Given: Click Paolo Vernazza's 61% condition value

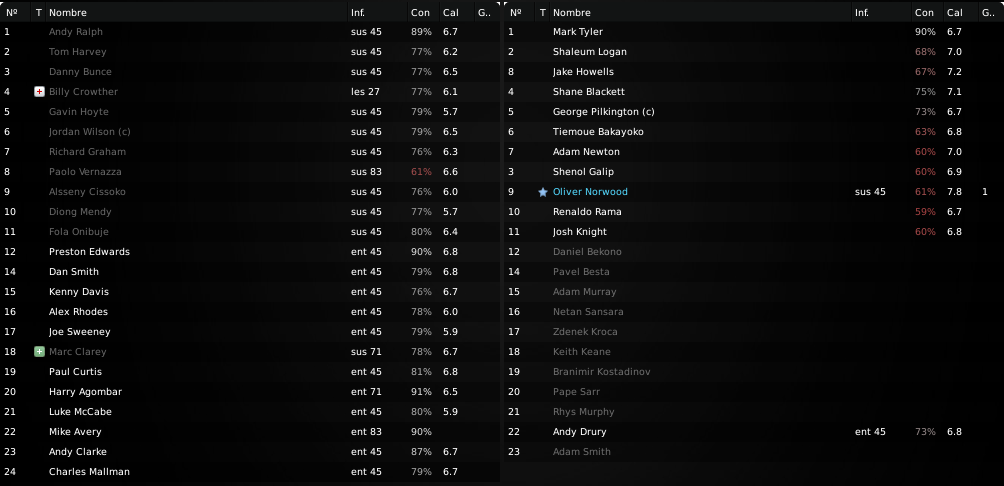Looking at the screenshot, I should coord(421,172).
